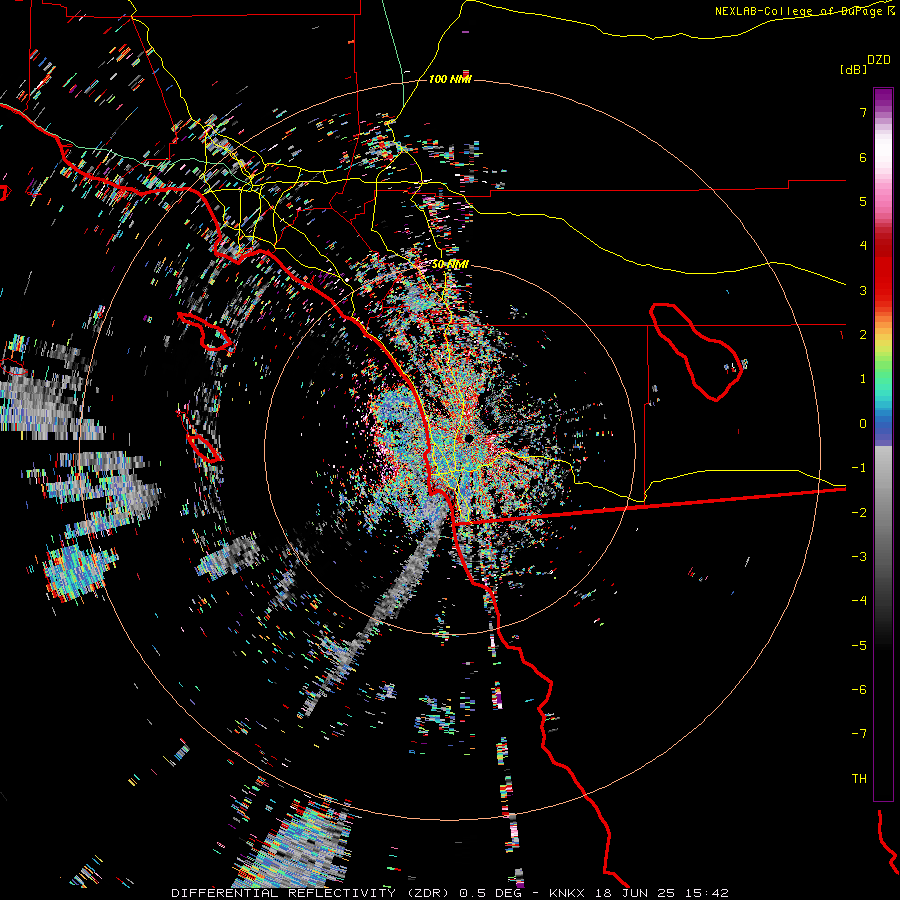The width and height of the screenshot is (900, 900).
Task: Click the -6 value on the color scale
Action: coord(859,690)
